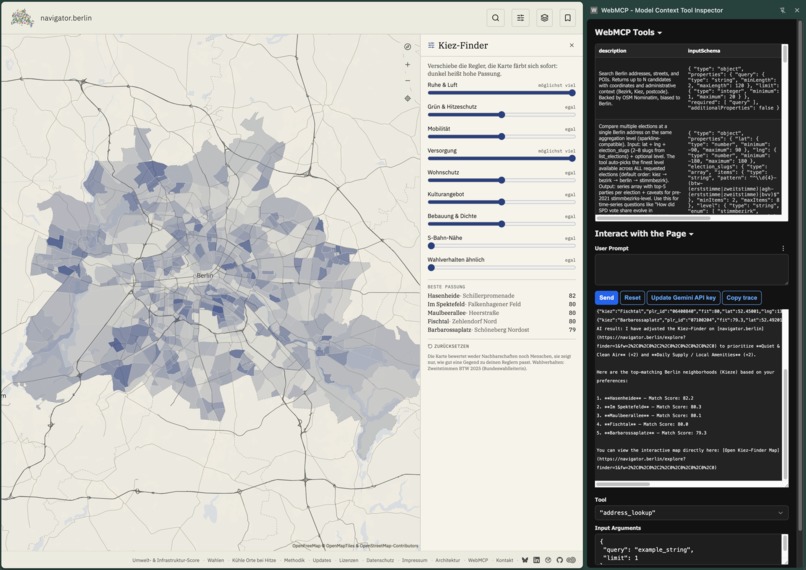Adjust the Kulturangebot slider
This screenshot has height=570, width=806.
pyautogui.click(x=501, y=203)
